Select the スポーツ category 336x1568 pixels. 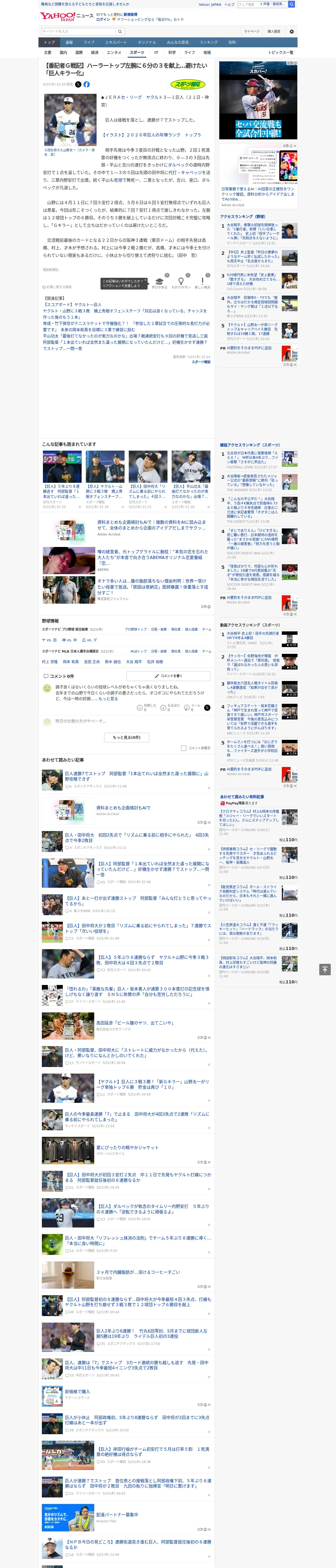[x=137, y=52]
